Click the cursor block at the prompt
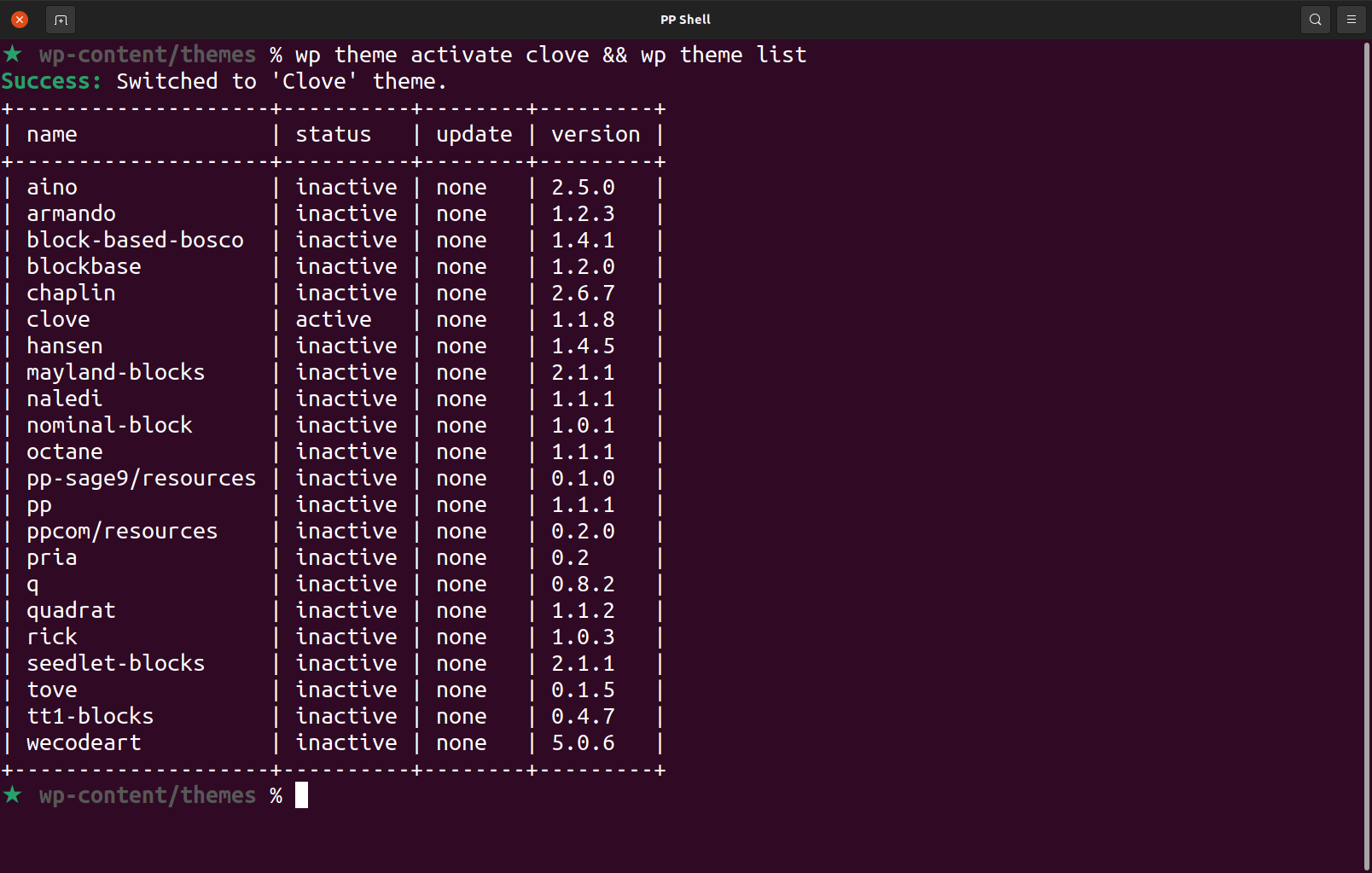Viewport: 1372px width, 873px height. point(301,795)
